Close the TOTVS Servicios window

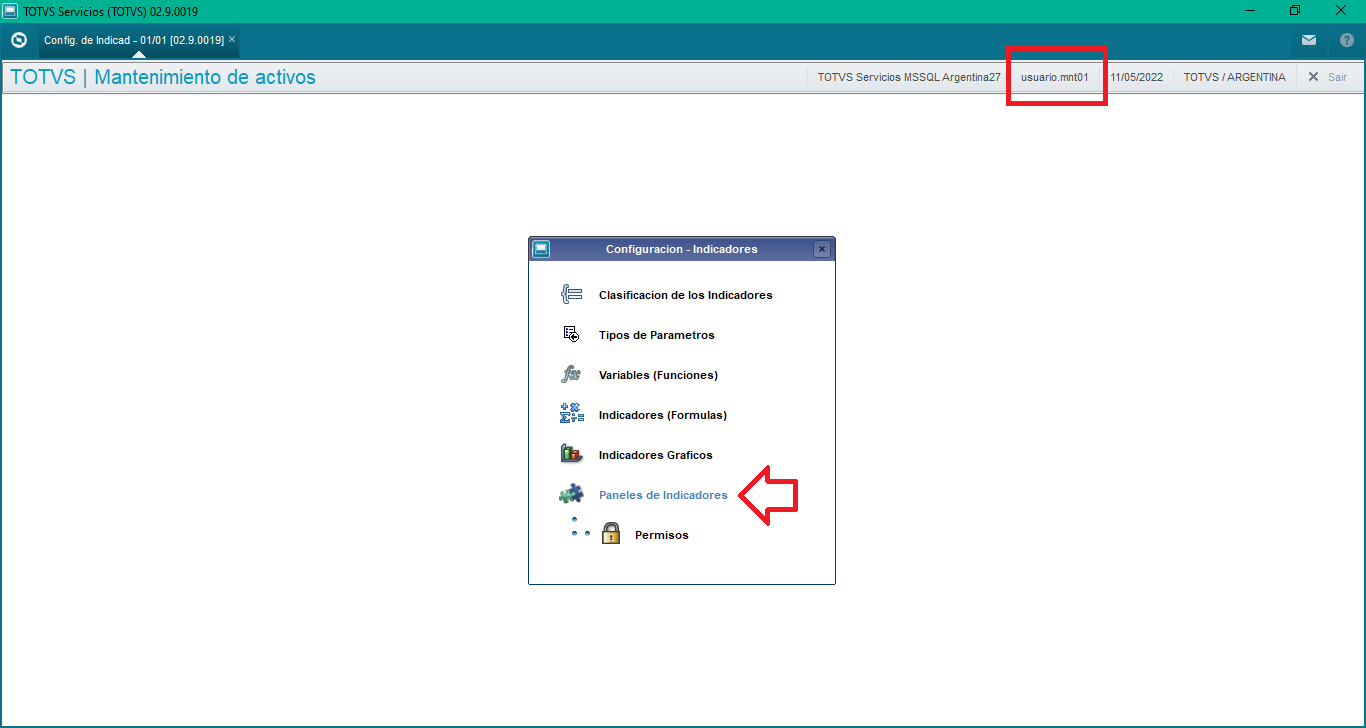point(1340,11)
